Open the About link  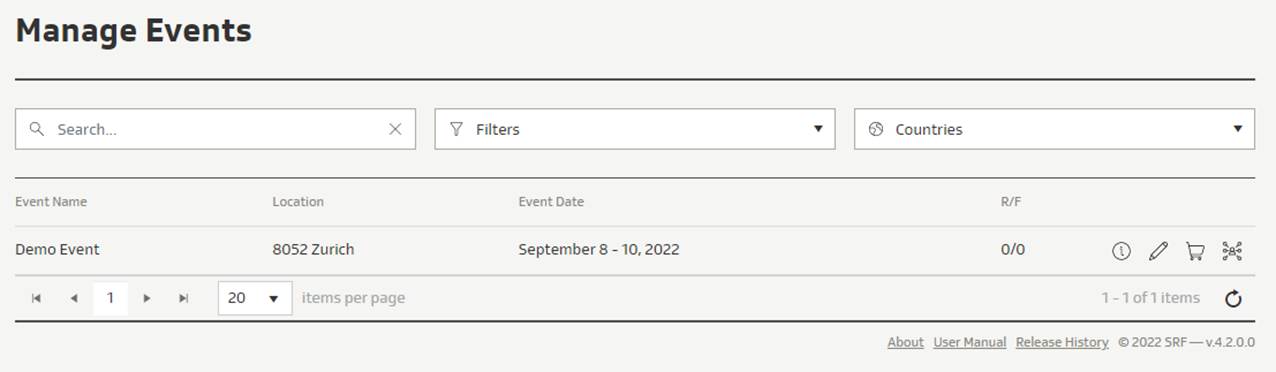tap(905, 342)
